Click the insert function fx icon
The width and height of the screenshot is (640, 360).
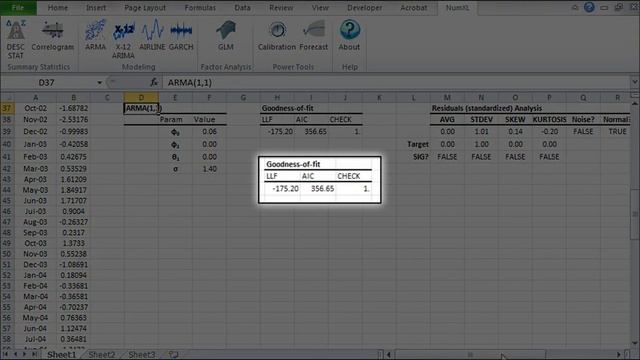pos(154,82)
